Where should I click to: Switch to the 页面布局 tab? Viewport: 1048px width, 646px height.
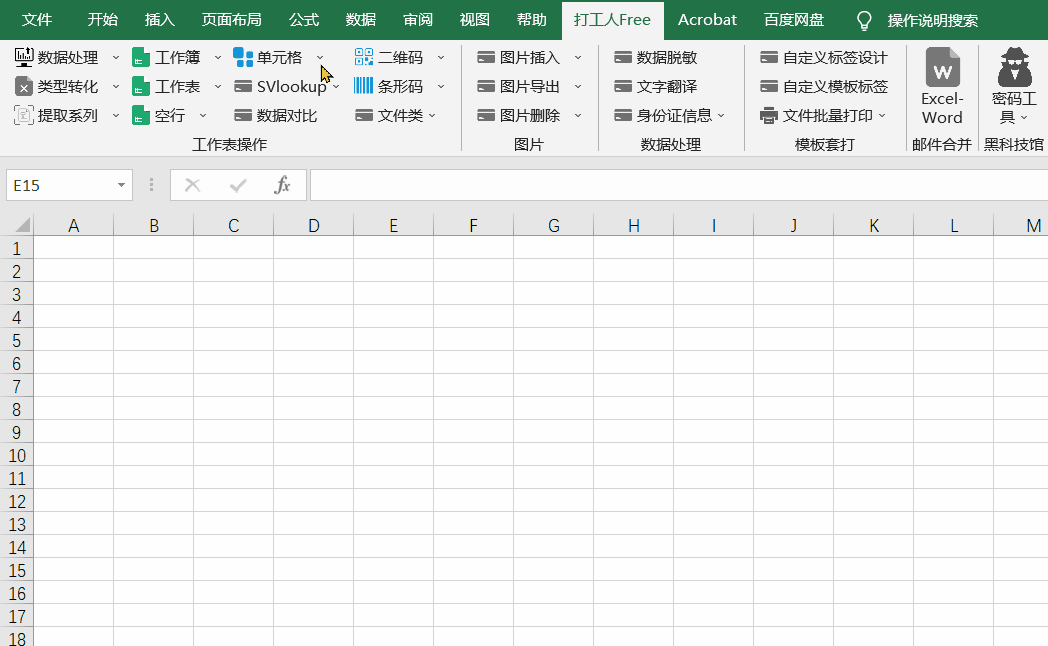pyautogui.click(x=231, y=20)
